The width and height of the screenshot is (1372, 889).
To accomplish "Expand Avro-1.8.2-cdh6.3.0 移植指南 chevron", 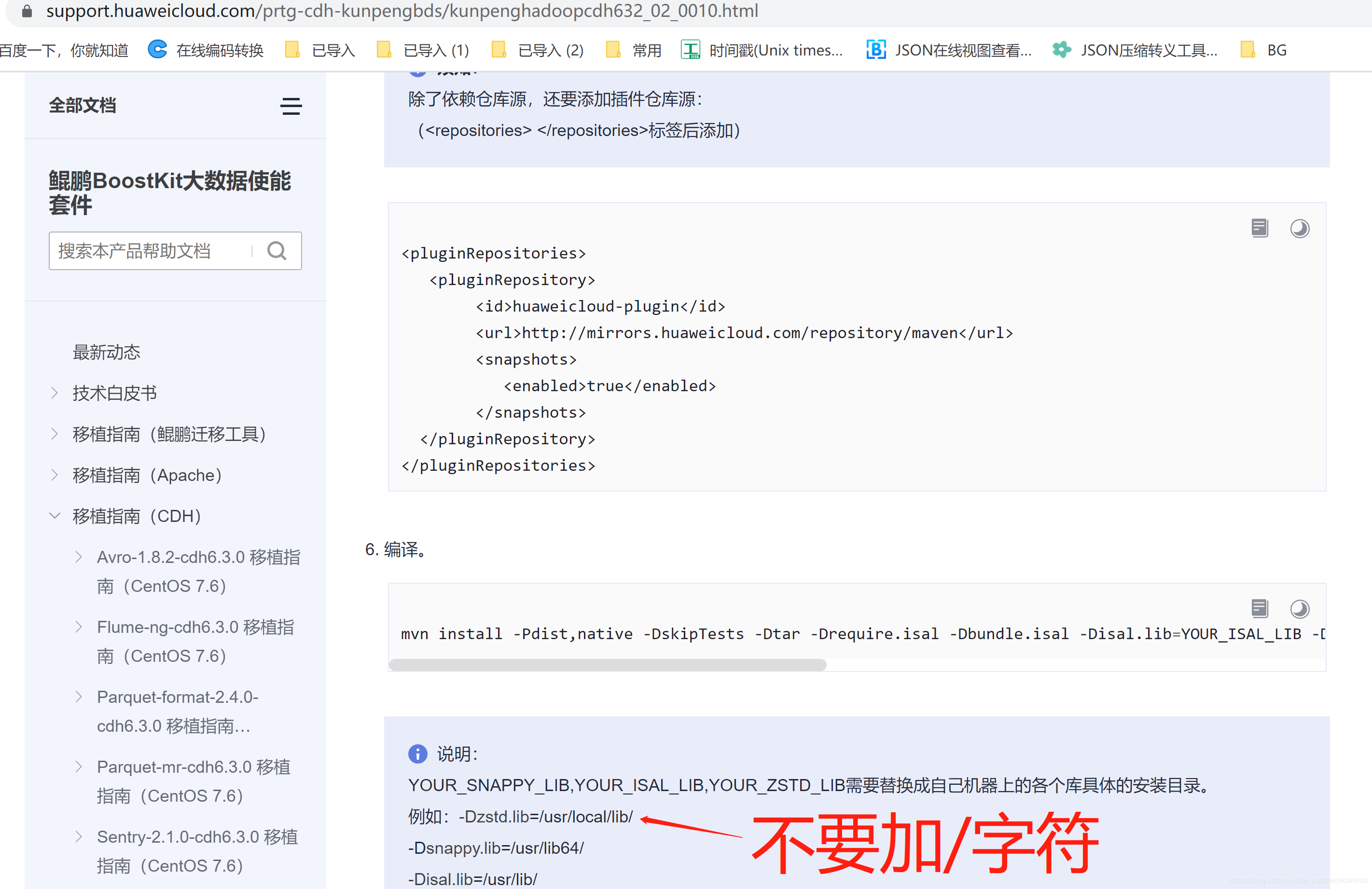I will [79, 557].
